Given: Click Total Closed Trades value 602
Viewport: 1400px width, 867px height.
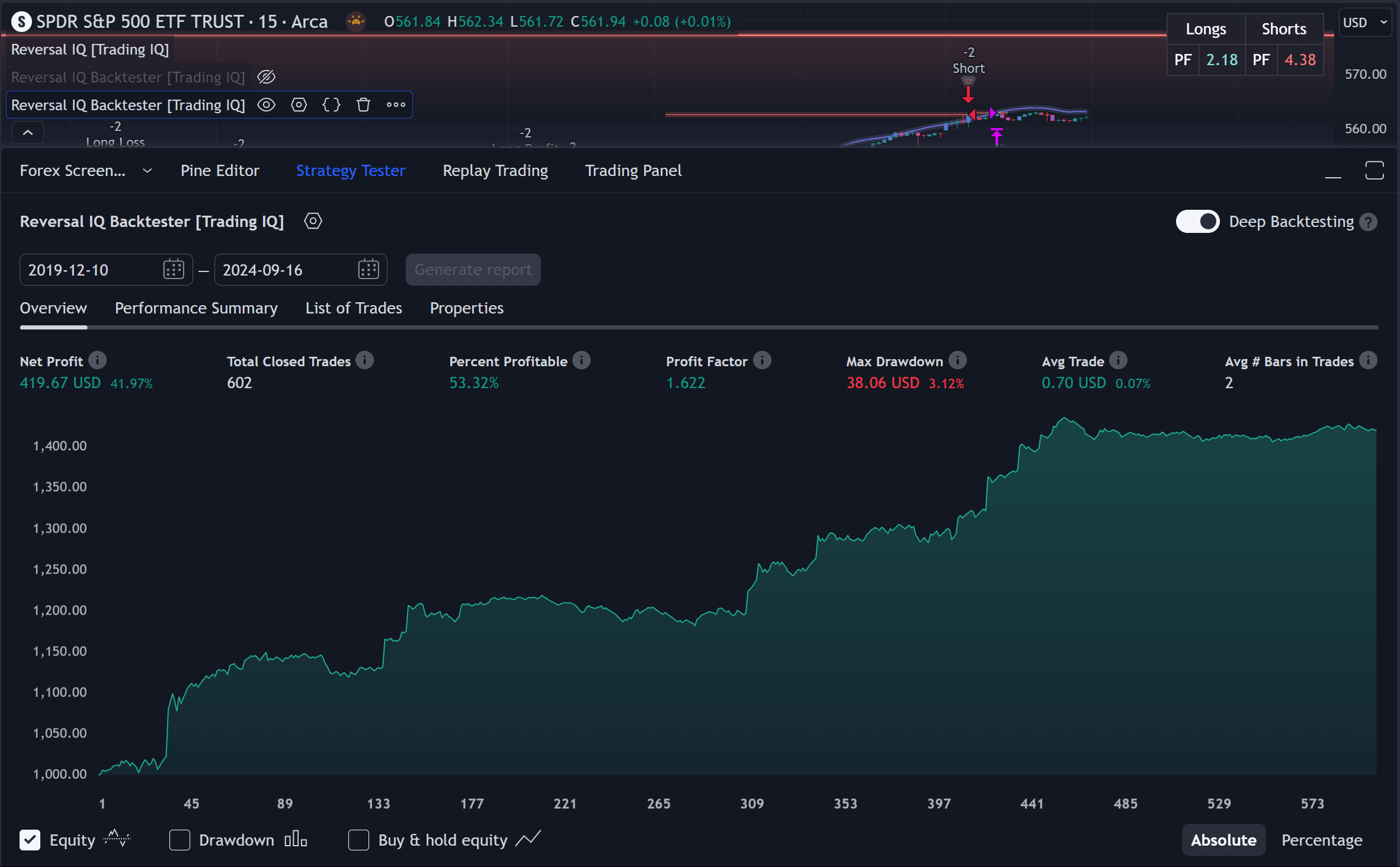Looking at the screenshot, I should (239, 383).
